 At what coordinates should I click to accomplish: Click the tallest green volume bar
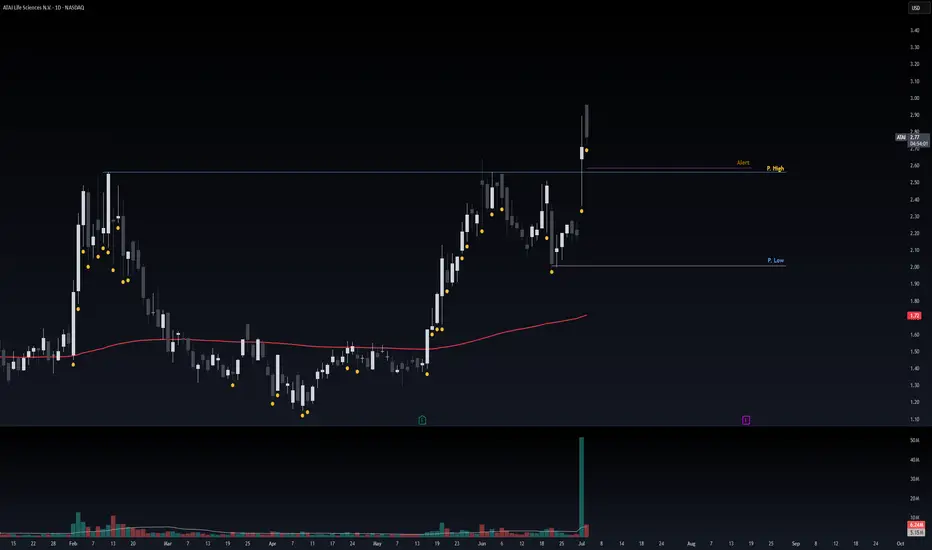581,488
